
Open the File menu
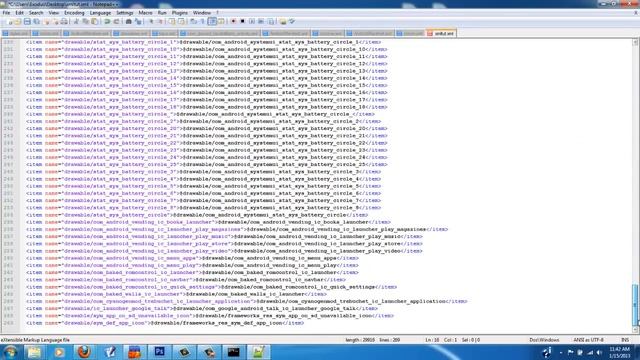(6, 13)
